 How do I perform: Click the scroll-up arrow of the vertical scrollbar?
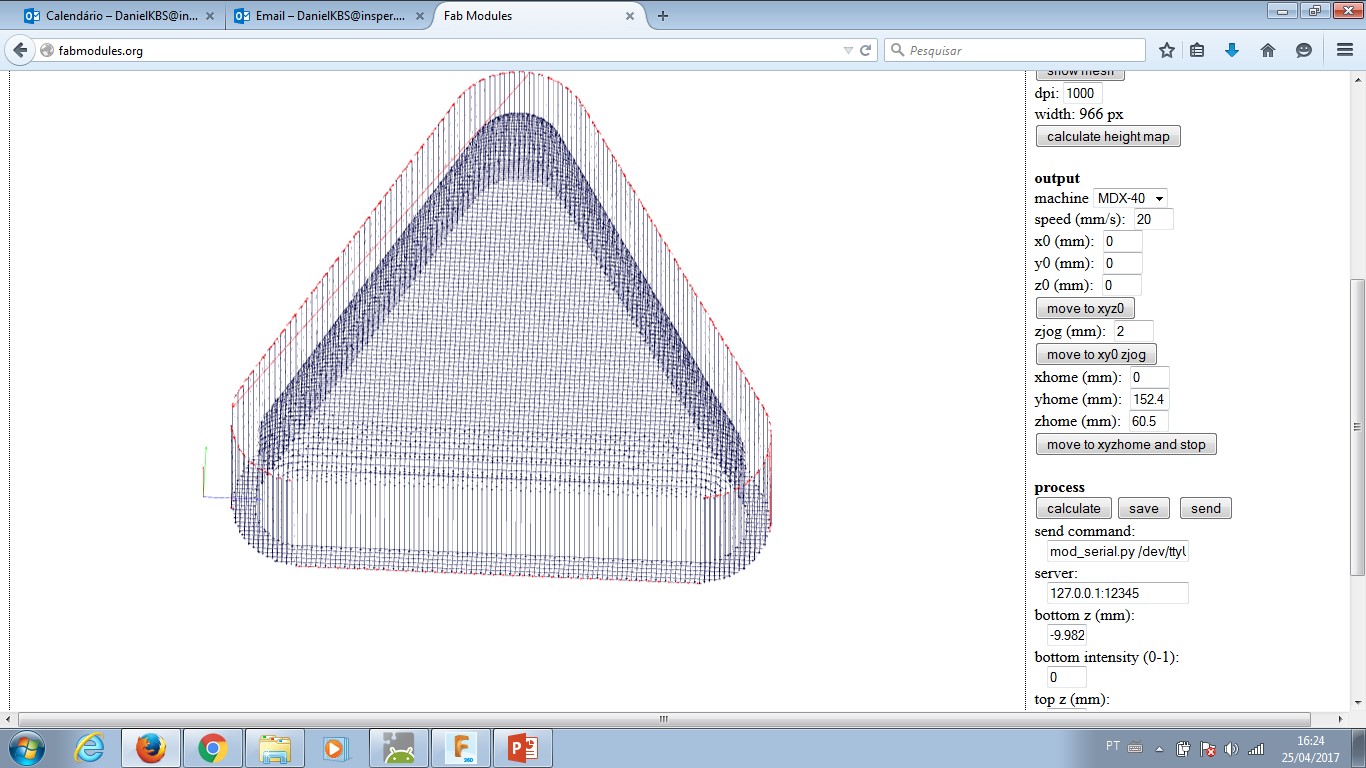(x=1357, y=79)
